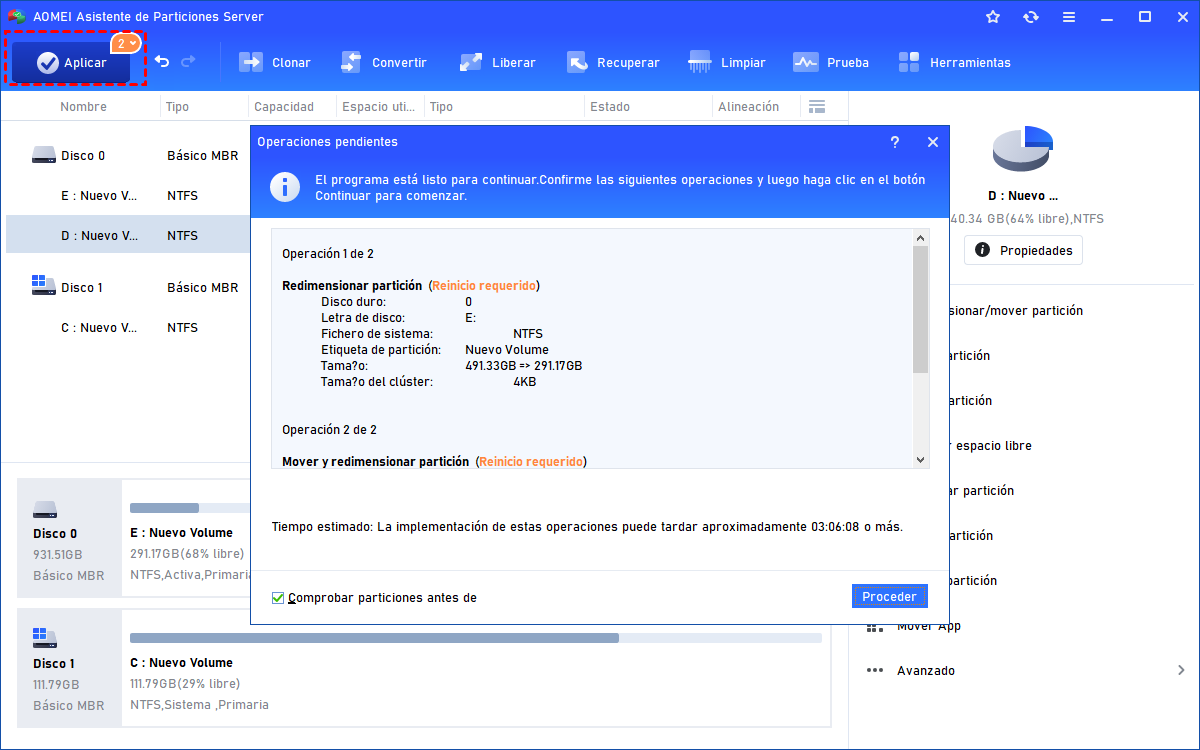Click the Propiedades button
This screenshot has height=750, width=1200.
1023,250
